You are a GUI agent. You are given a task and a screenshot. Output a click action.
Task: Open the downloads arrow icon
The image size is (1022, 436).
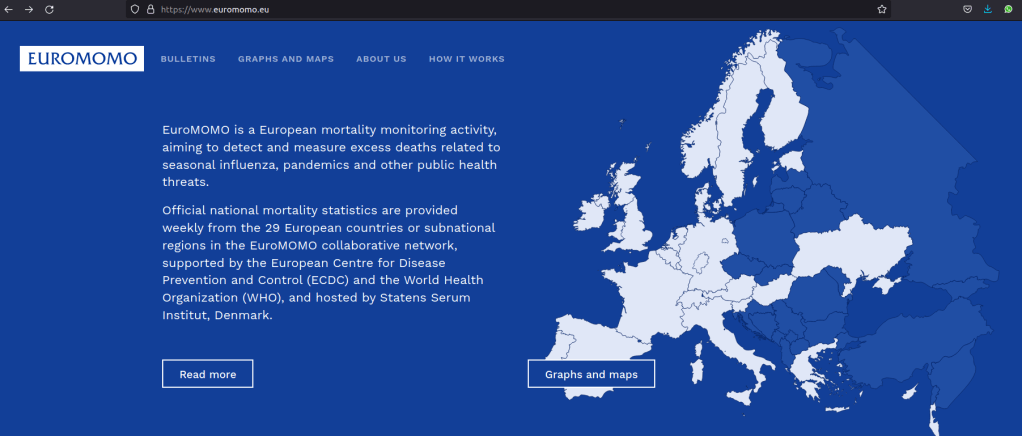[988, 9]
